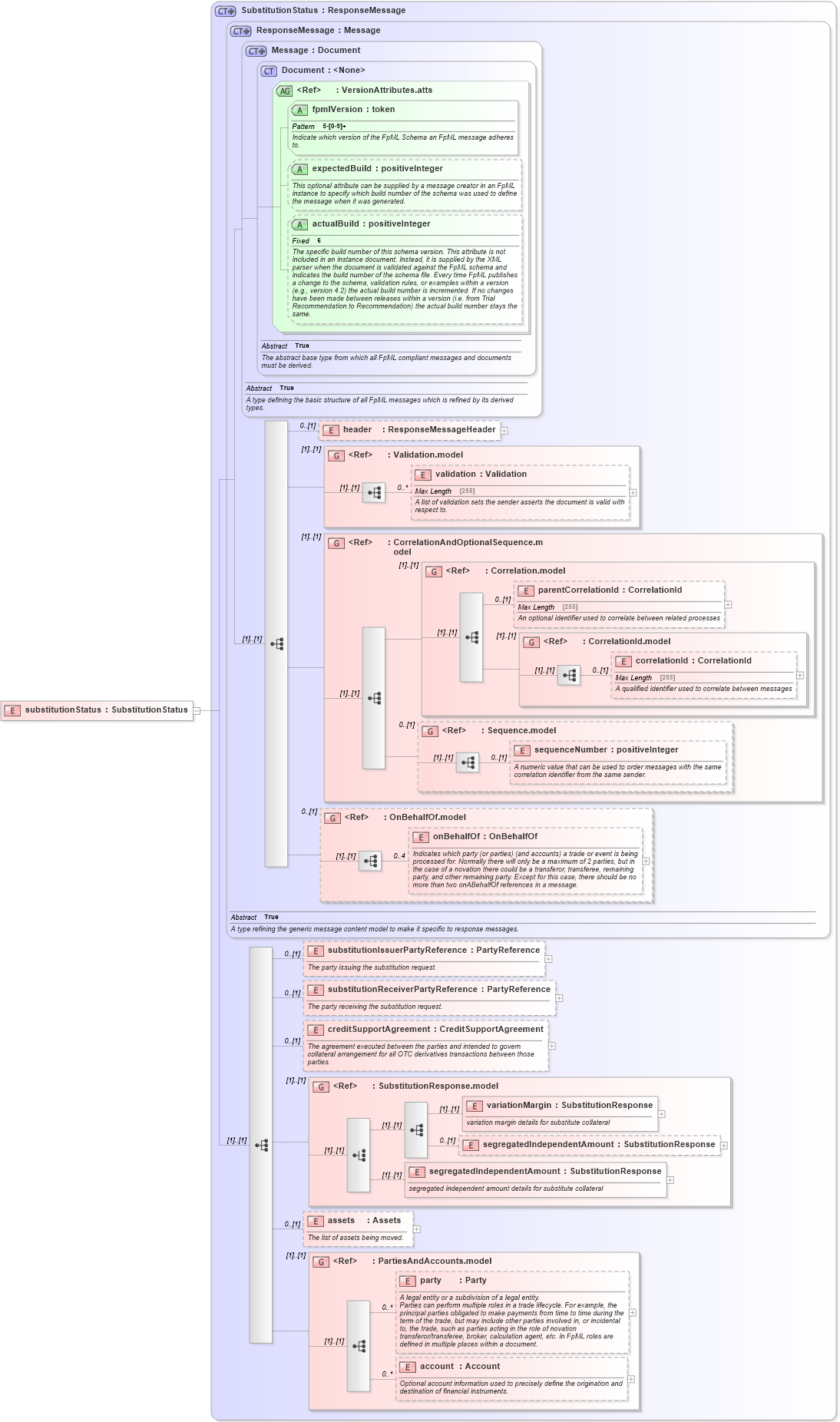Select the variationMargin : SubstitutionResponse label

(570, 1106)
